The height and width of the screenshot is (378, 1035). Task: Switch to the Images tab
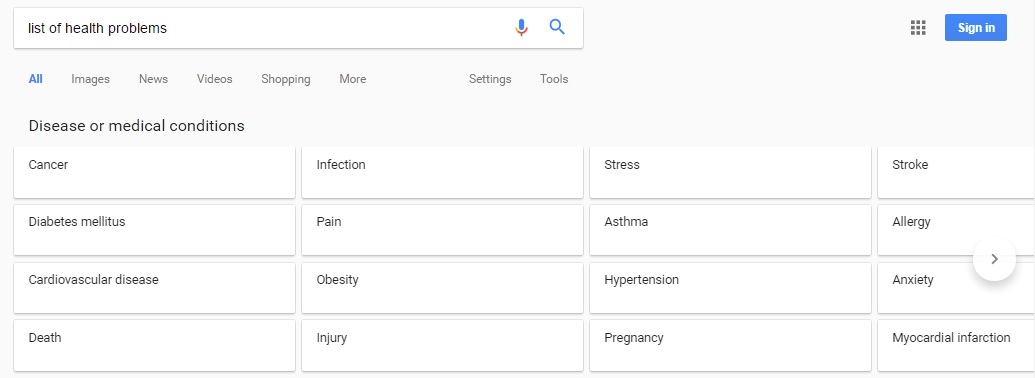(90, 79)
